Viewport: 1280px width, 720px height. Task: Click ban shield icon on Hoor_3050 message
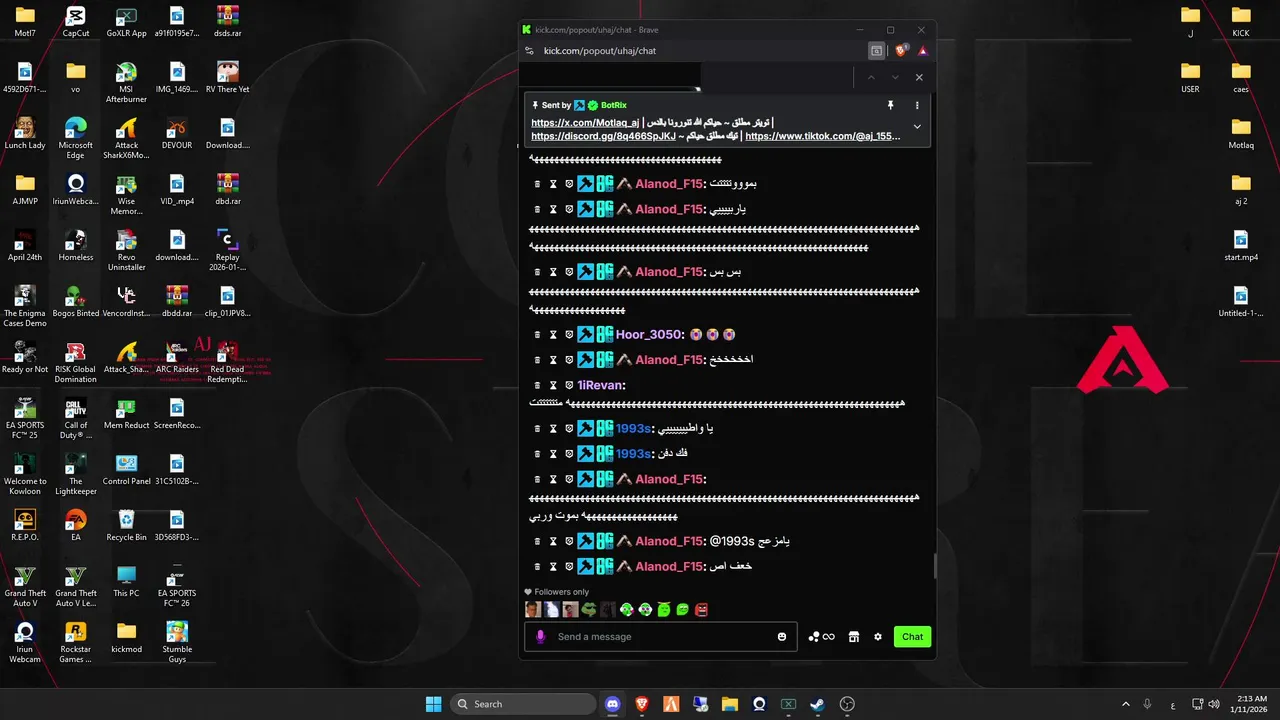click(569, 335)
